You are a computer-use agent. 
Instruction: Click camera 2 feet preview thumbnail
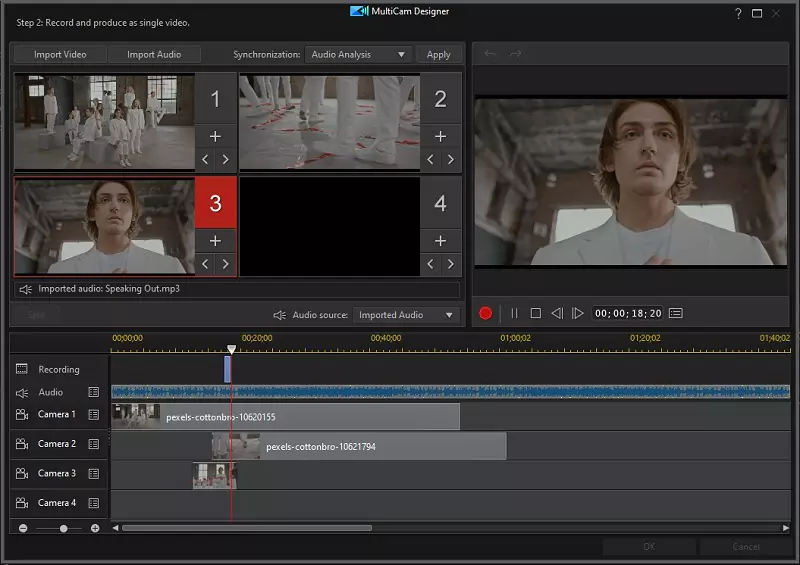(x=330, y=121)
